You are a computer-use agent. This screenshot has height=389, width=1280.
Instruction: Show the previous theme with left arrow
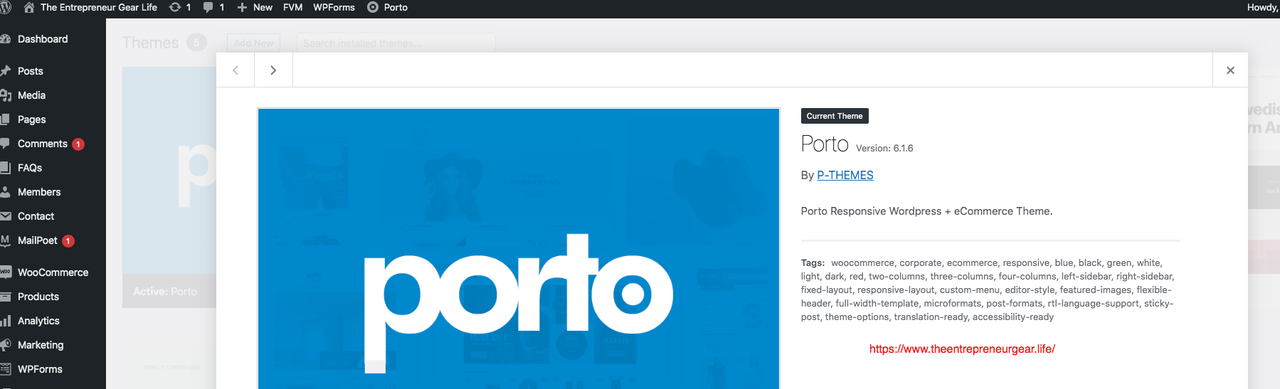(236, 70)
